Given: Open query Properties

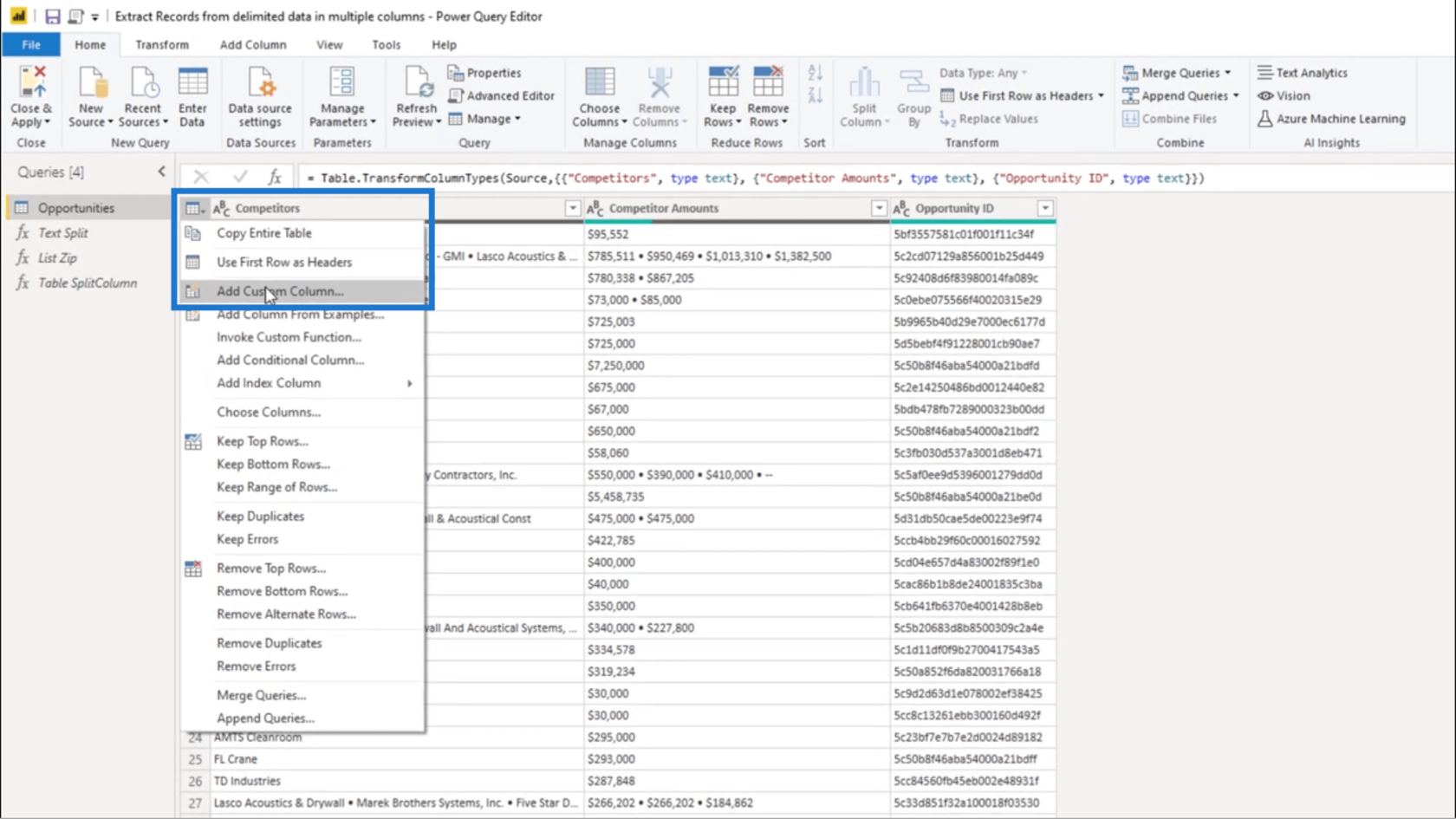Looking at the screenshot, I should point(484,73).
